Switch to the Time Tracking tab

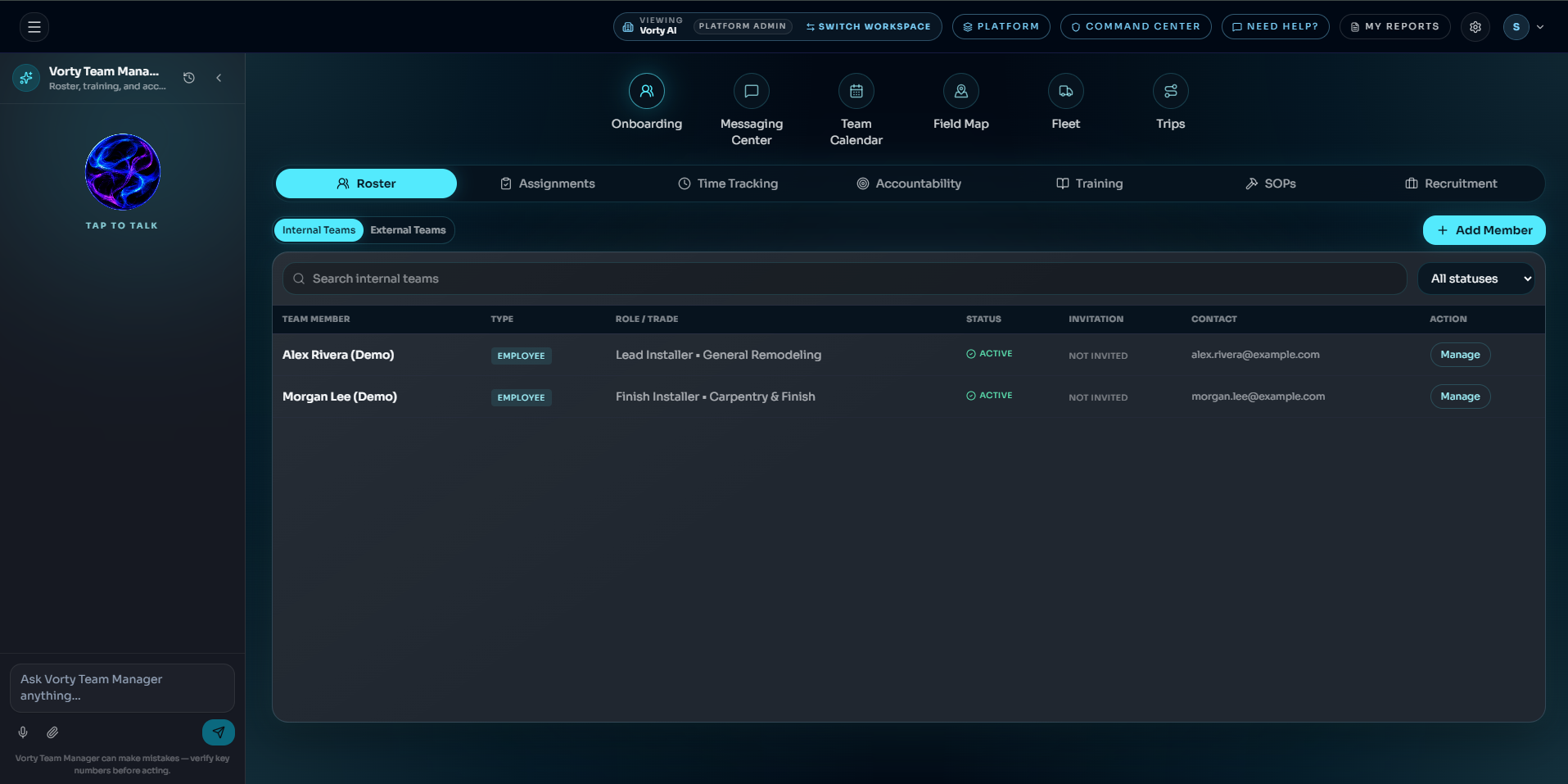728,184
